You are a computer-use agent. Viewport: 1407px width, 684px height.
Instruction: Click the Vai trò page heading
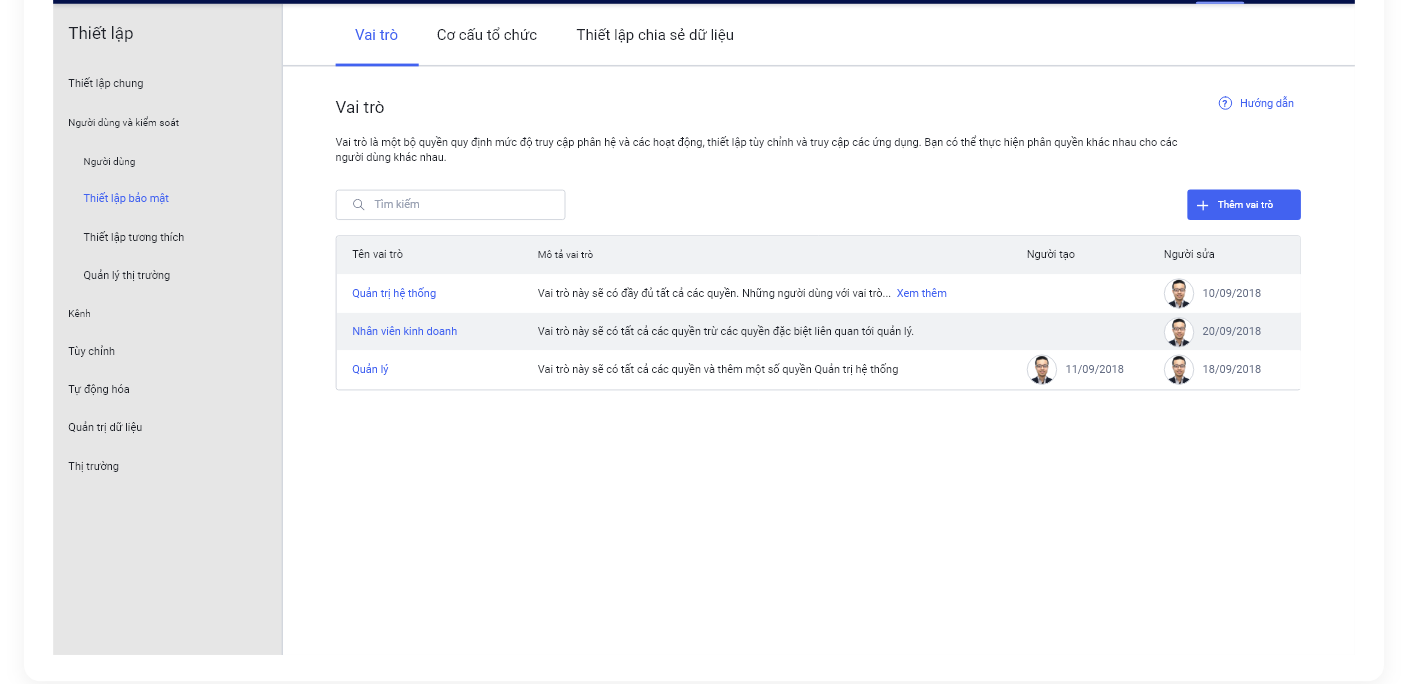click(x=360, y=108)
